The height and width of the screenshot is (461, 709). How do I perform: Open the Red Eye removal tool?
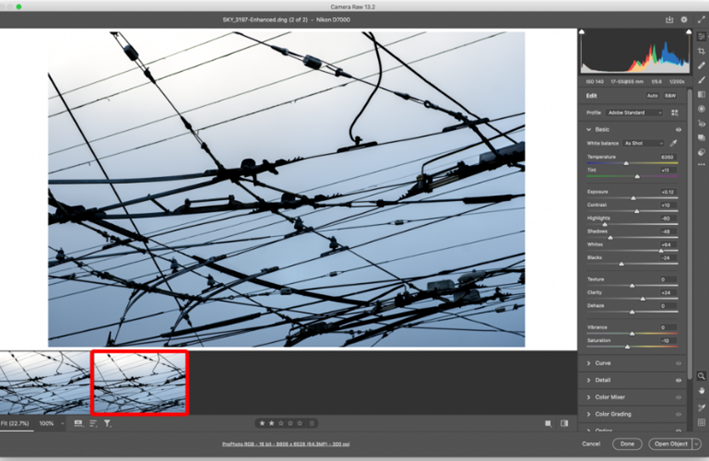pyautogui.click(x=701, y=124)
